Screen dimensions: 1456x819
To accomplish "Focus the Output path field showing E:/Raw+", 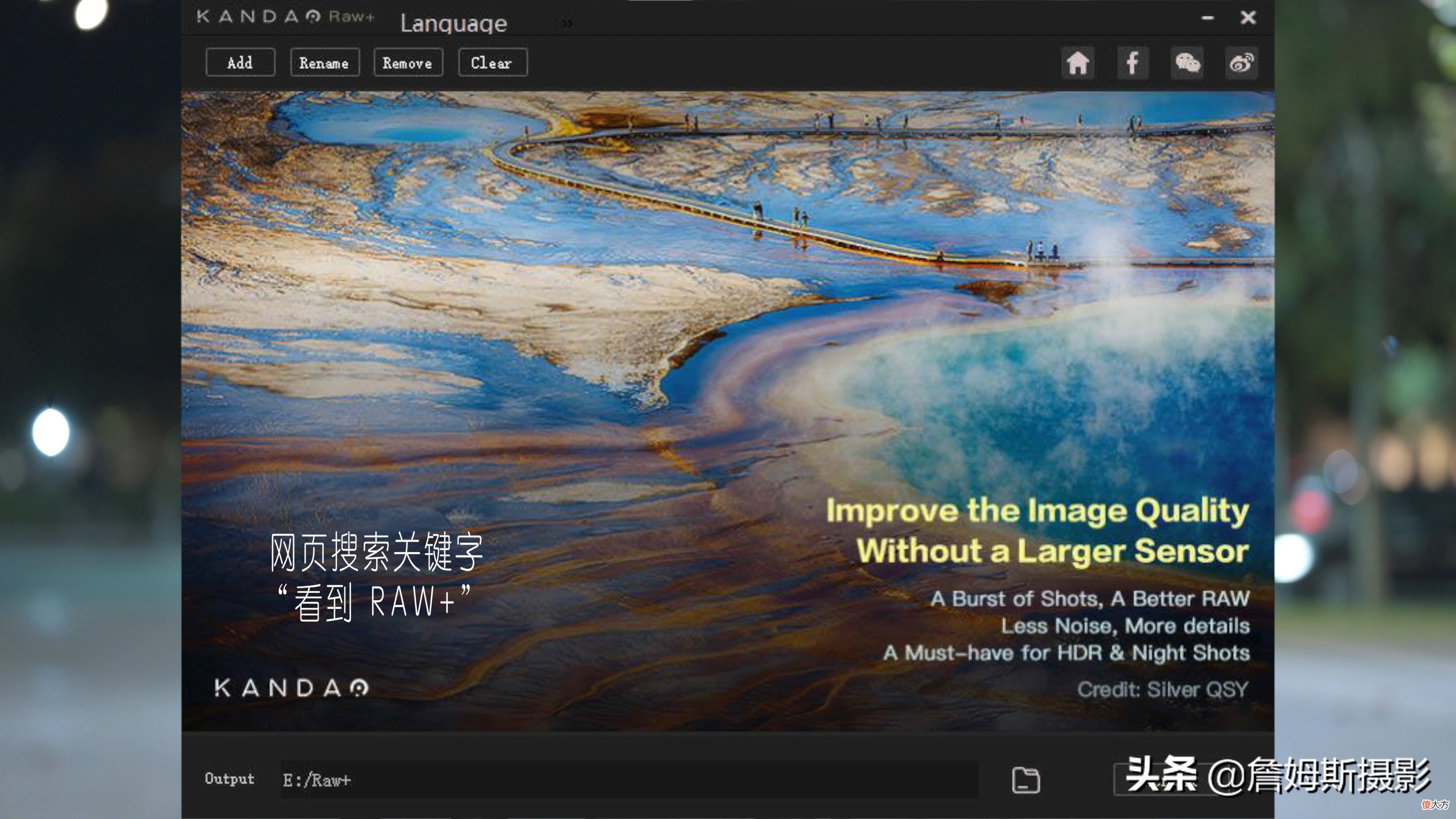I will click(629, 780).
